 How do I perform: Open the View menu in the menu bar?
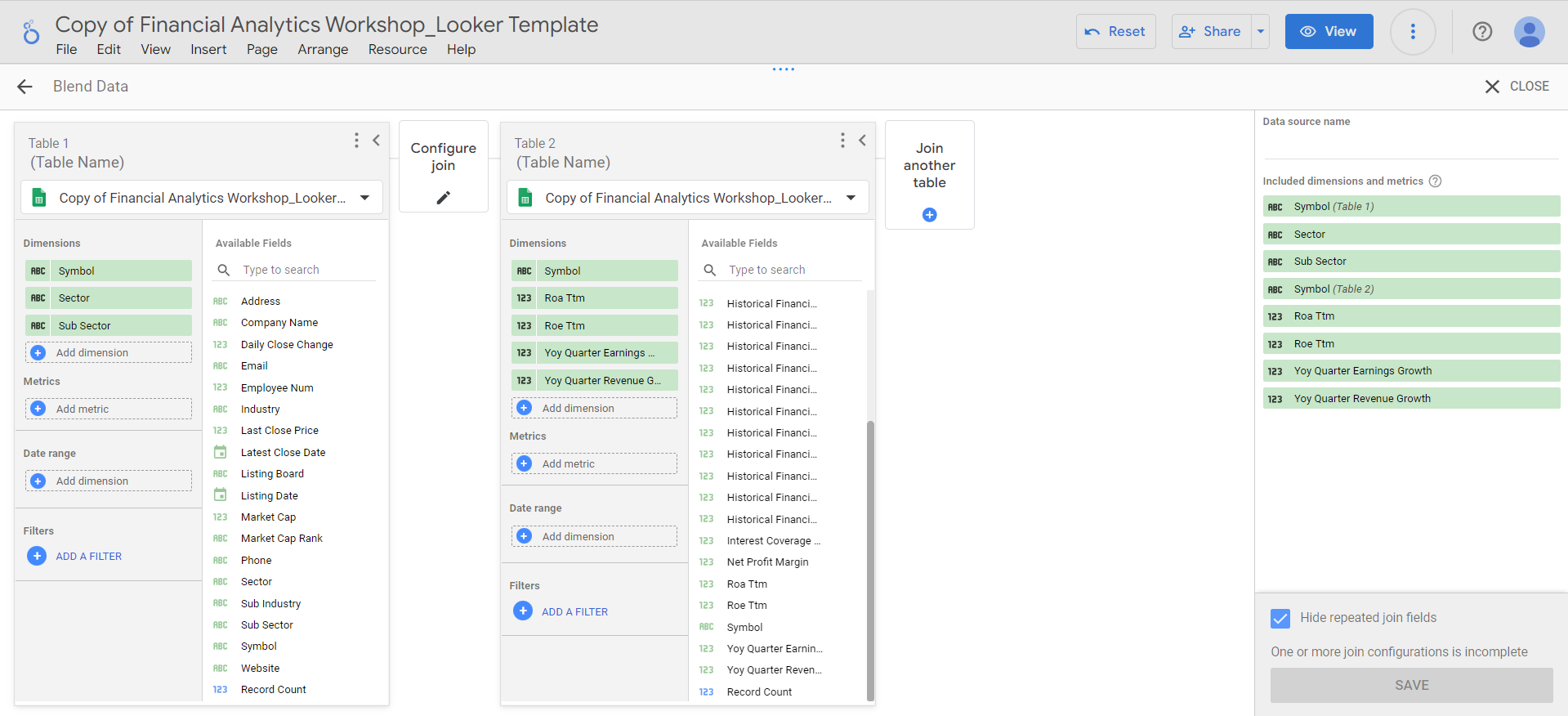click(x=155, y=50)
